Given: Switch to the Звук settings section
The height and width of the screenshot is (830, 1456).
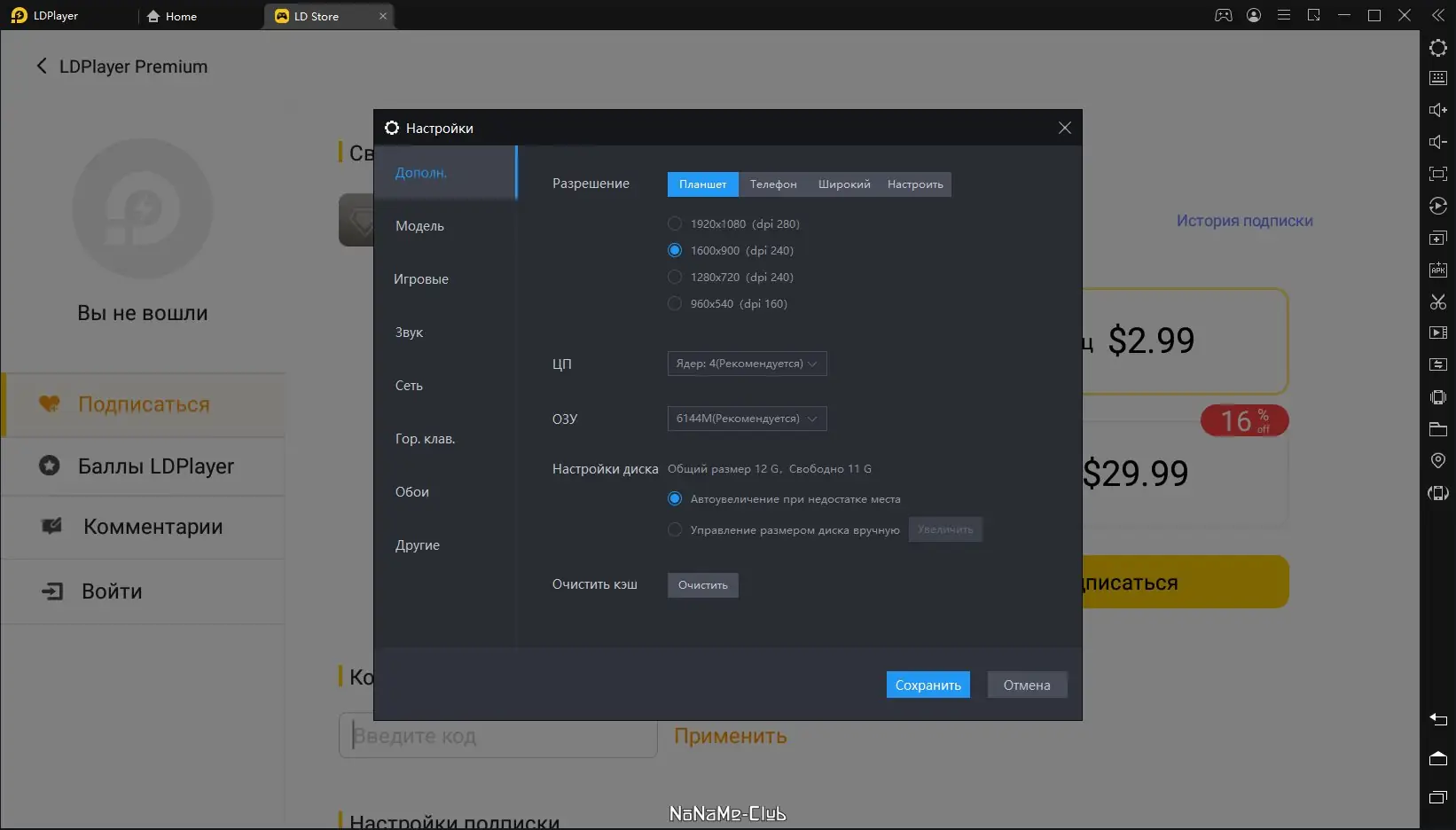Looking at the screenshot, I should [x=445, y=333].
